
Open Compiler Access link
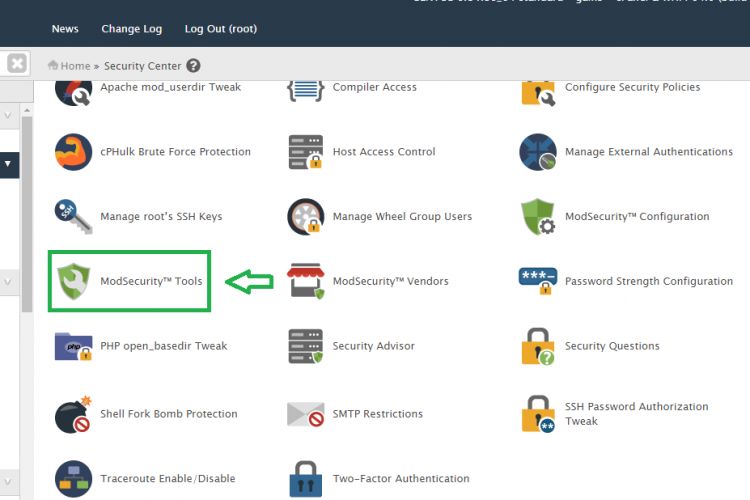pos(375,87)
